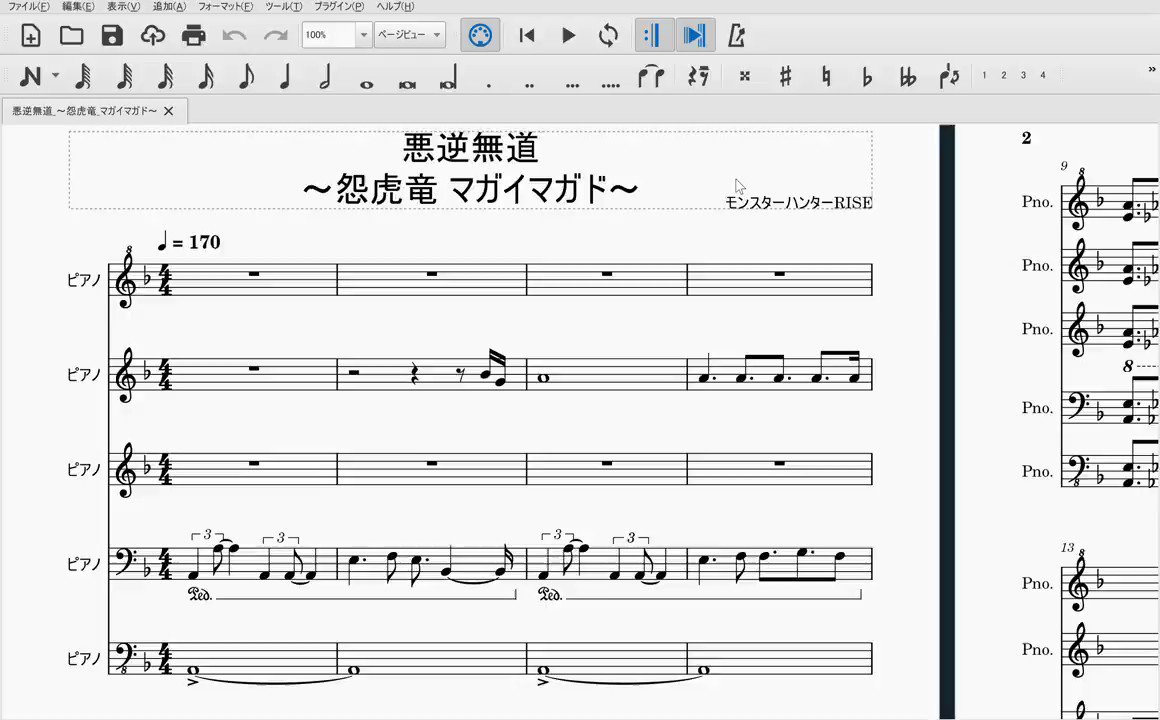
Task: Apply a double sharp accidental
Action: 745,75
